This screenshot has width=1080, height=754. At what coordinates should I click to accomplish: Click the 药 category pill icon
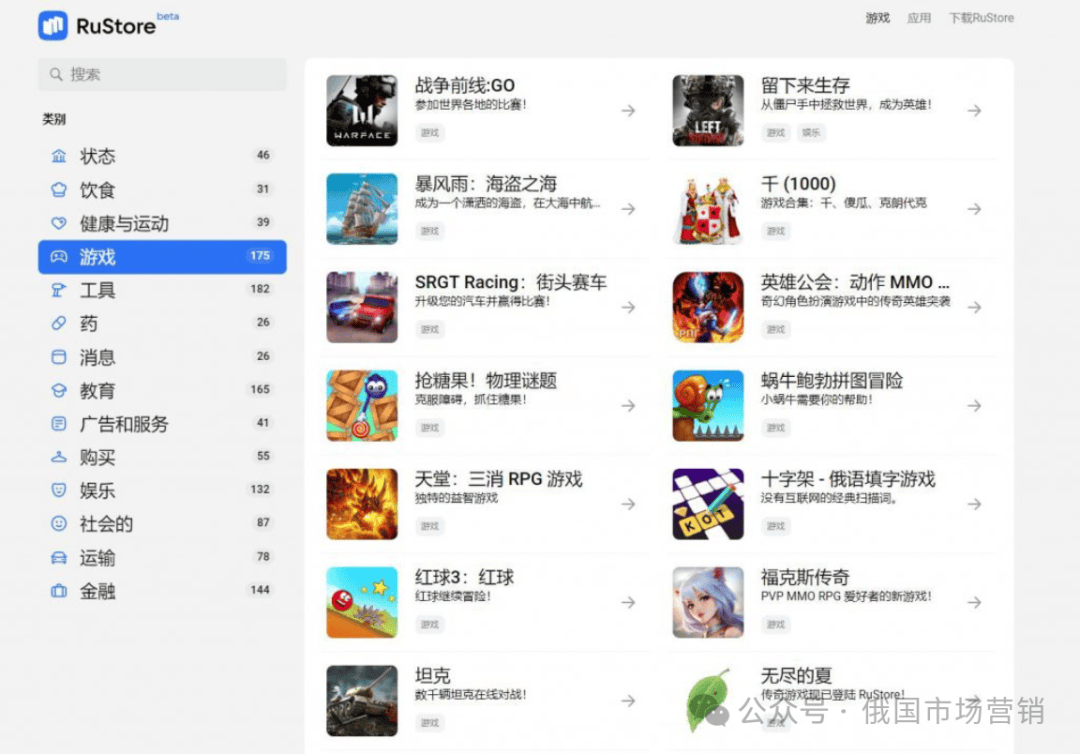[x=59, y=323]
